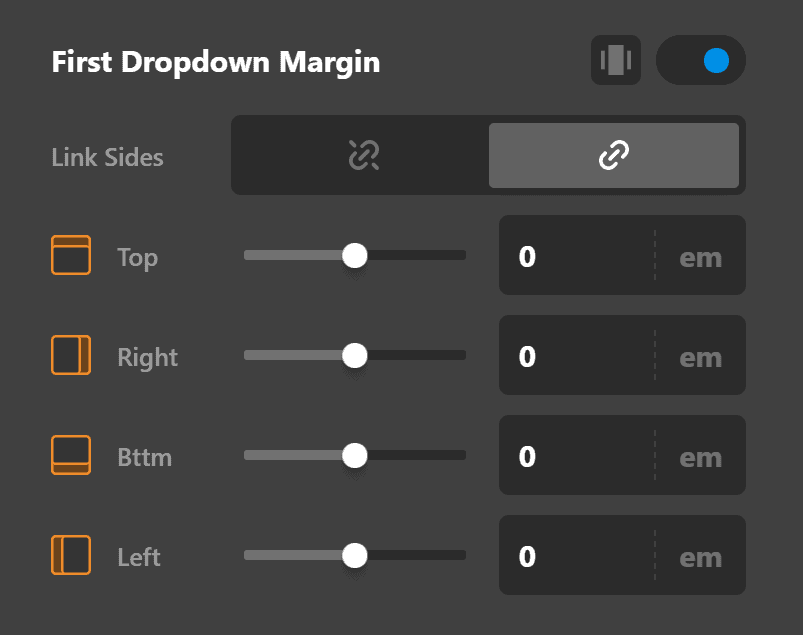Open the em unit selector for Right
The height and width of the screenshot is (635, 803).
[700, 356]
